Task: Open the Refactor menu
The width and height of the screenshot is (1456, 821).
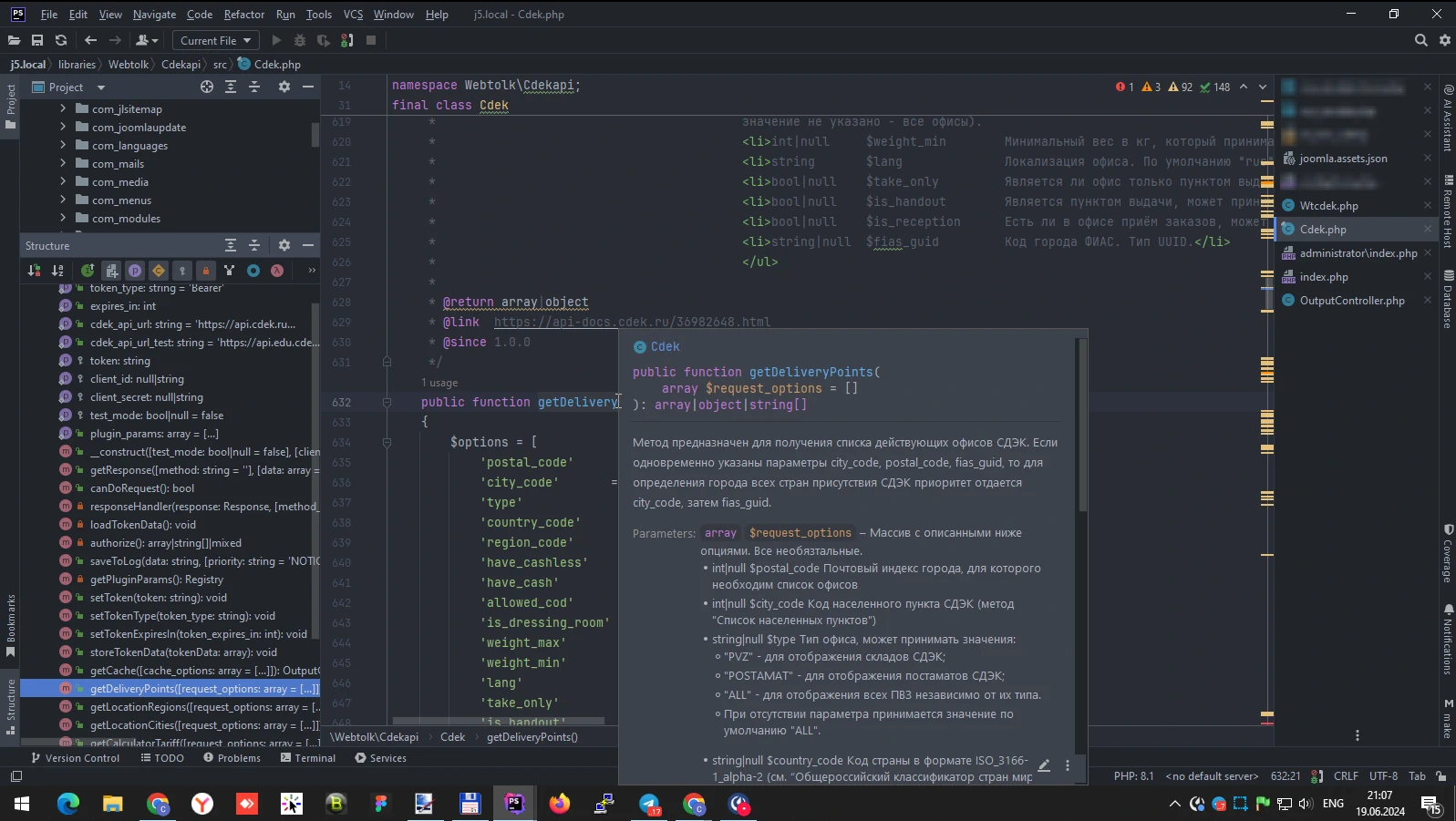Action: coord(244,14)
